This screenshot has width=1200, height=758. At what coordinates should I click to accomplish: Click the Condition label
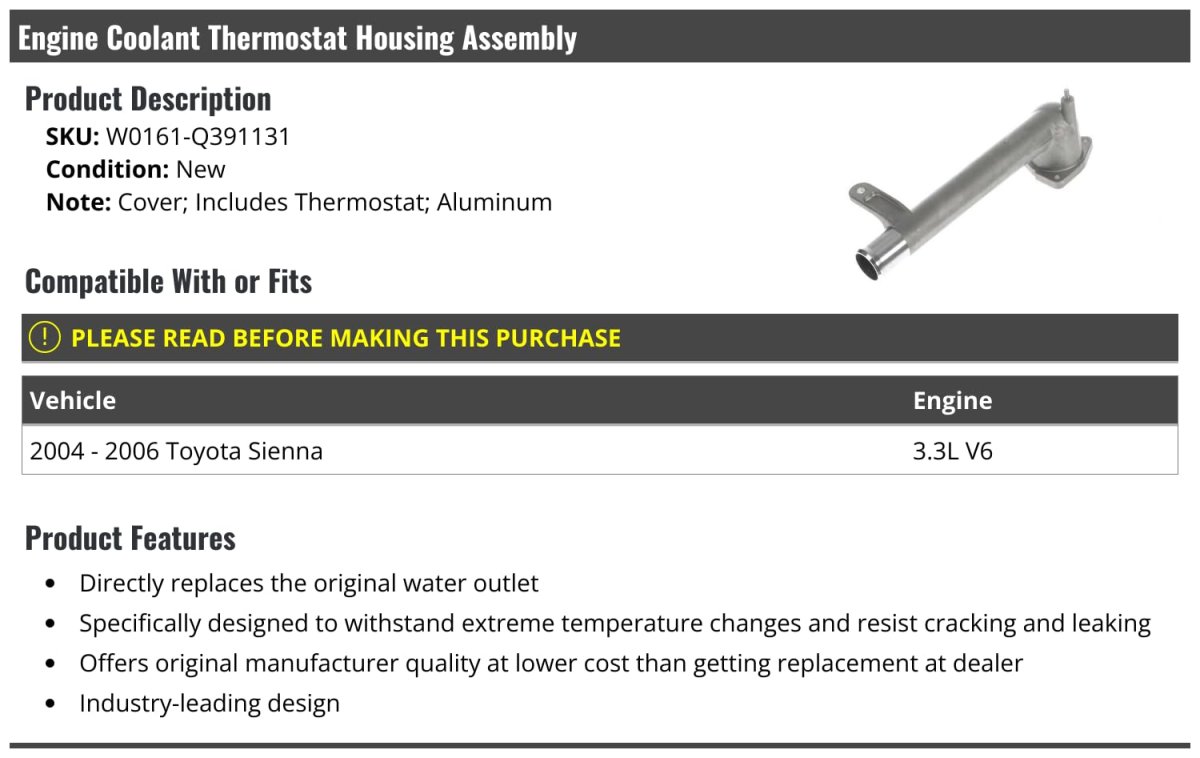pyautogui.click(x=107, y=169)
